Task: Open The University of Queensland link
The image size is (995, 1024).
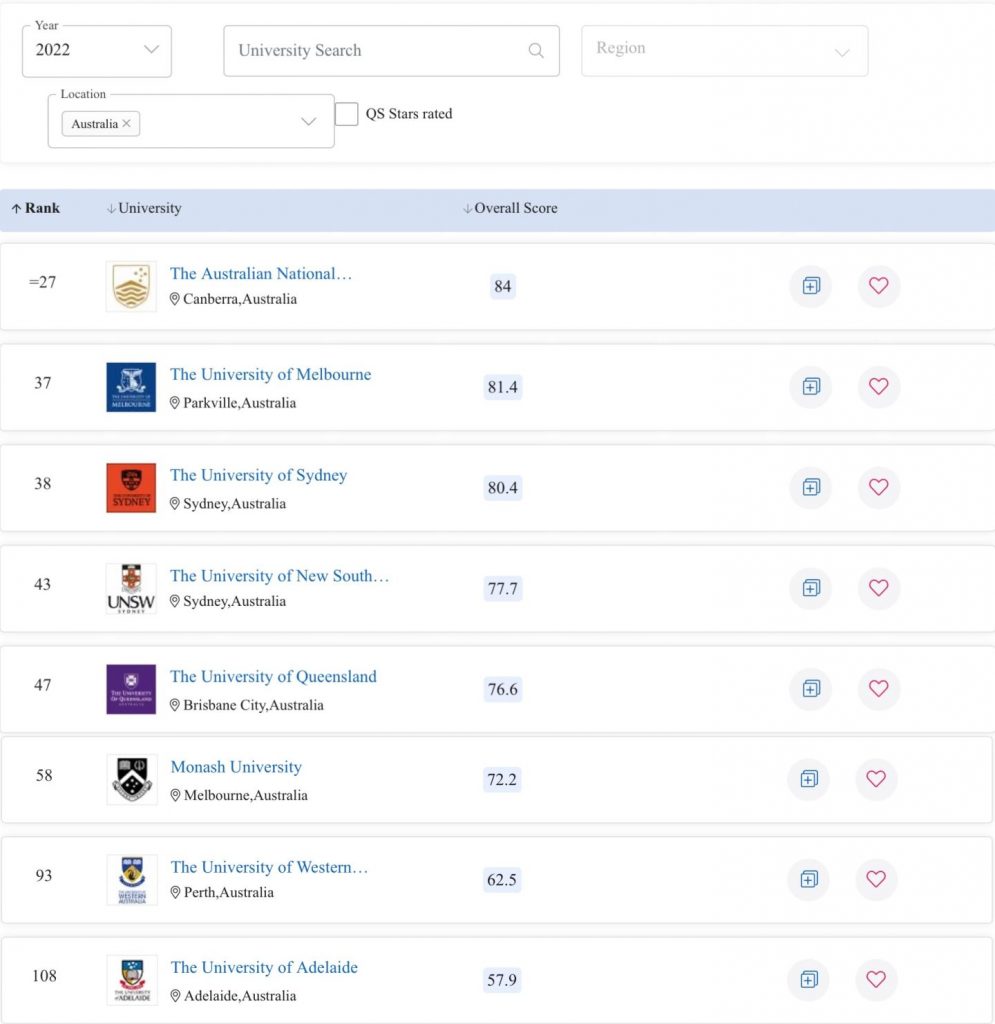Action: coord(274,677)
